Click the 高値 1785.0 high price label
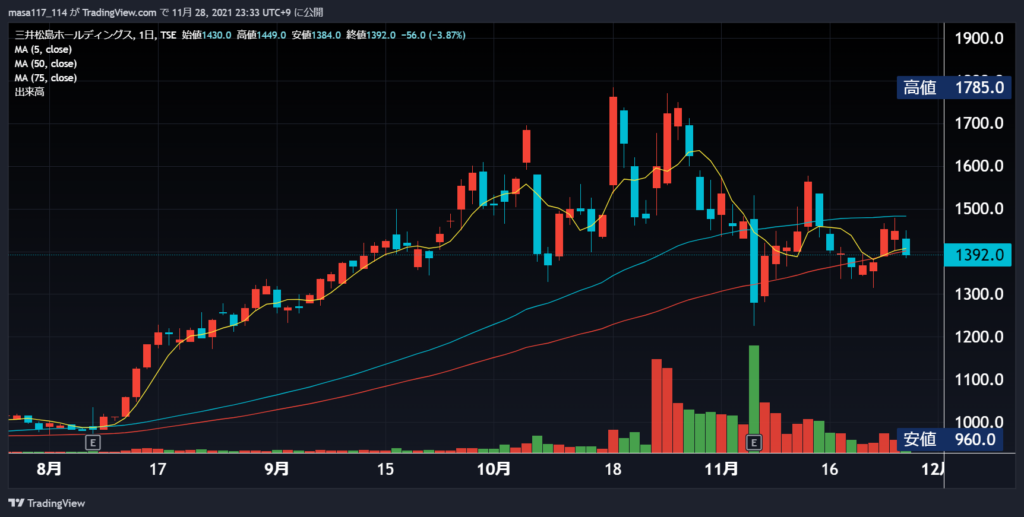 click(x=953, y=87)
